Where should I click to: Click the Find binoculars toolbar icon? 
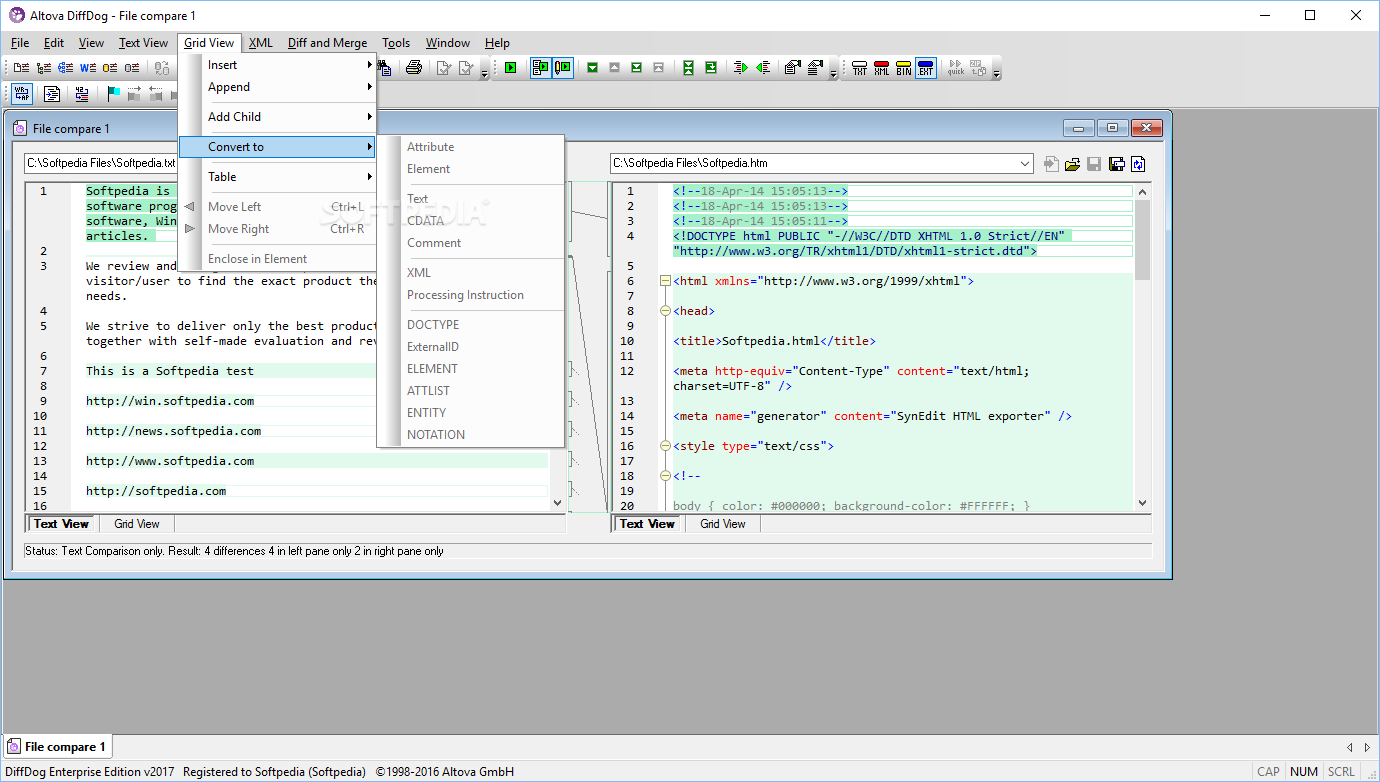tap(385, 68)
